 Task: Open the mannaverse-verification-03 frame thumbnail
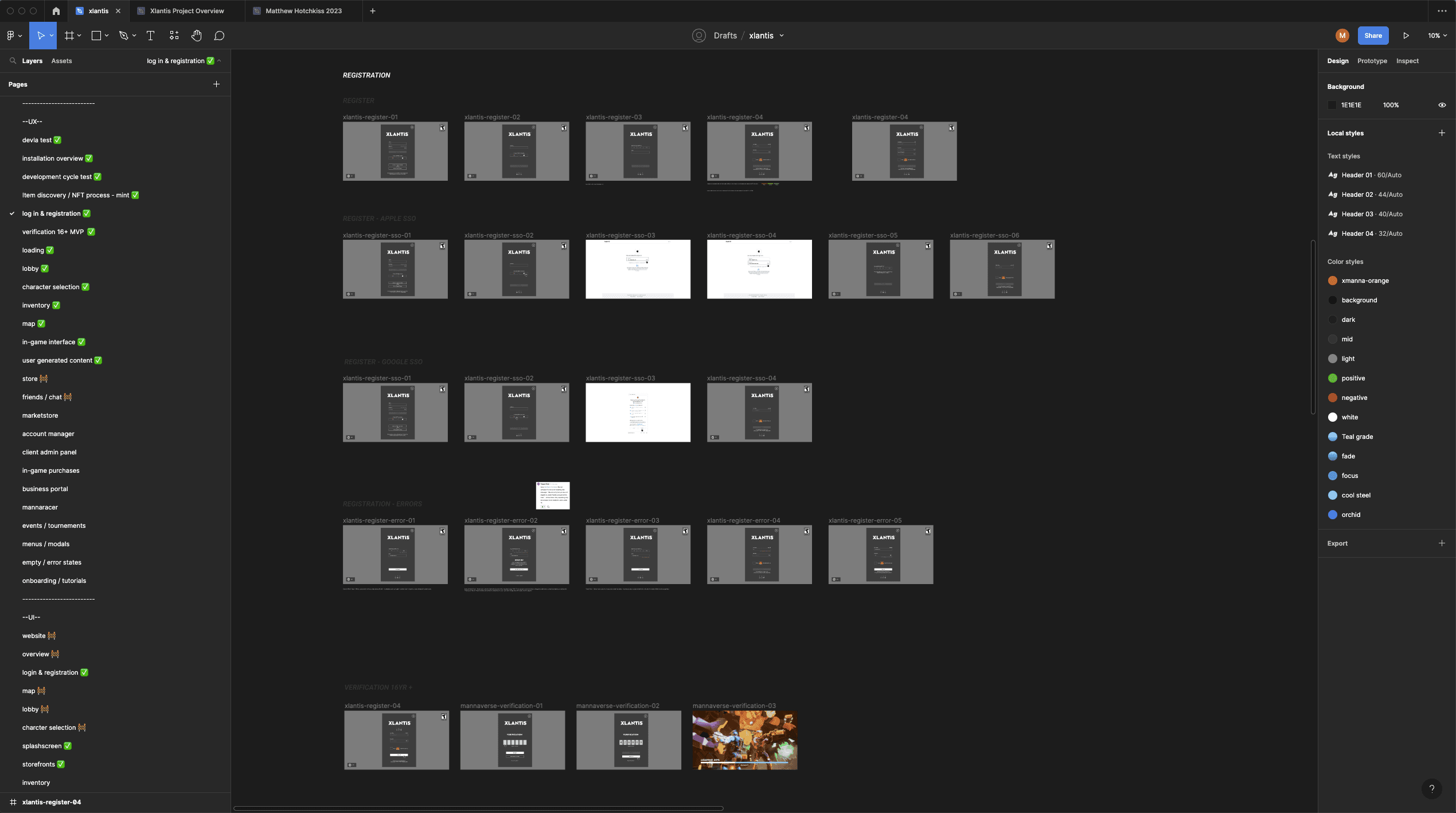pyautogui.click(x=744, y=740)
